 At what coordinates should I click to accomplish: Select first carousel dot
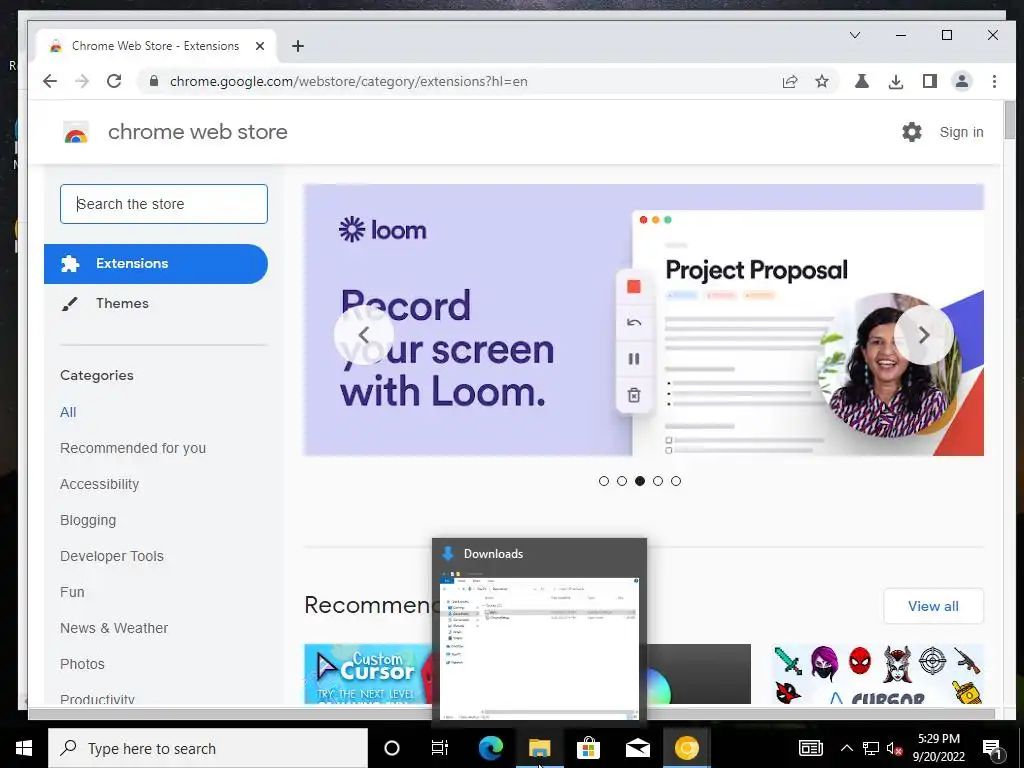click(x=603, y=481)
